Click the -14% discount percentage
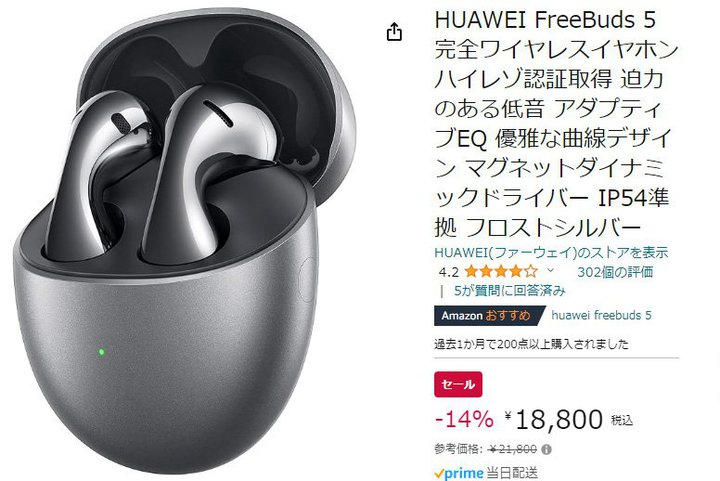 tap(464, 419)
